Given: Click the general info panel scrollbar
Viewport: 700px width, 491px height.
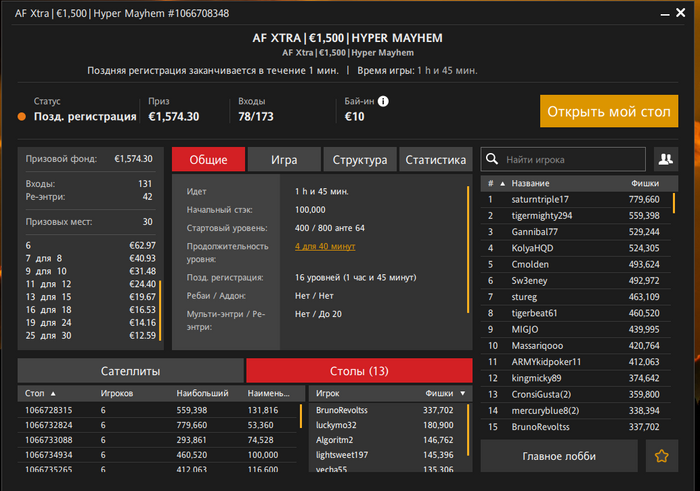Looking at the screenshot, I should pyautogui.click(x=468, y=250).
